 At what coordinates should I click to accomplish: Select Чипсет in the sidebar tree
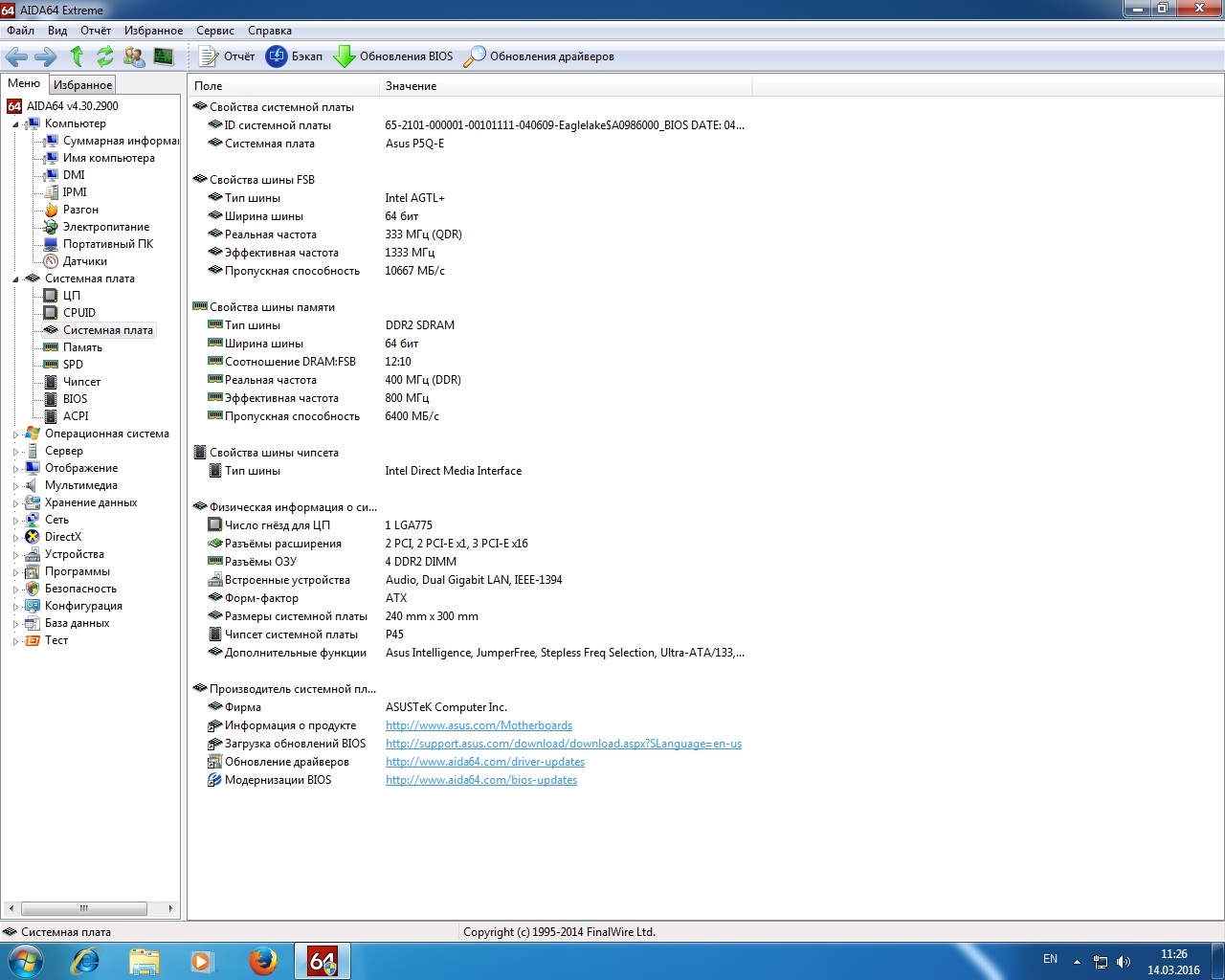(x=81, y=382)
